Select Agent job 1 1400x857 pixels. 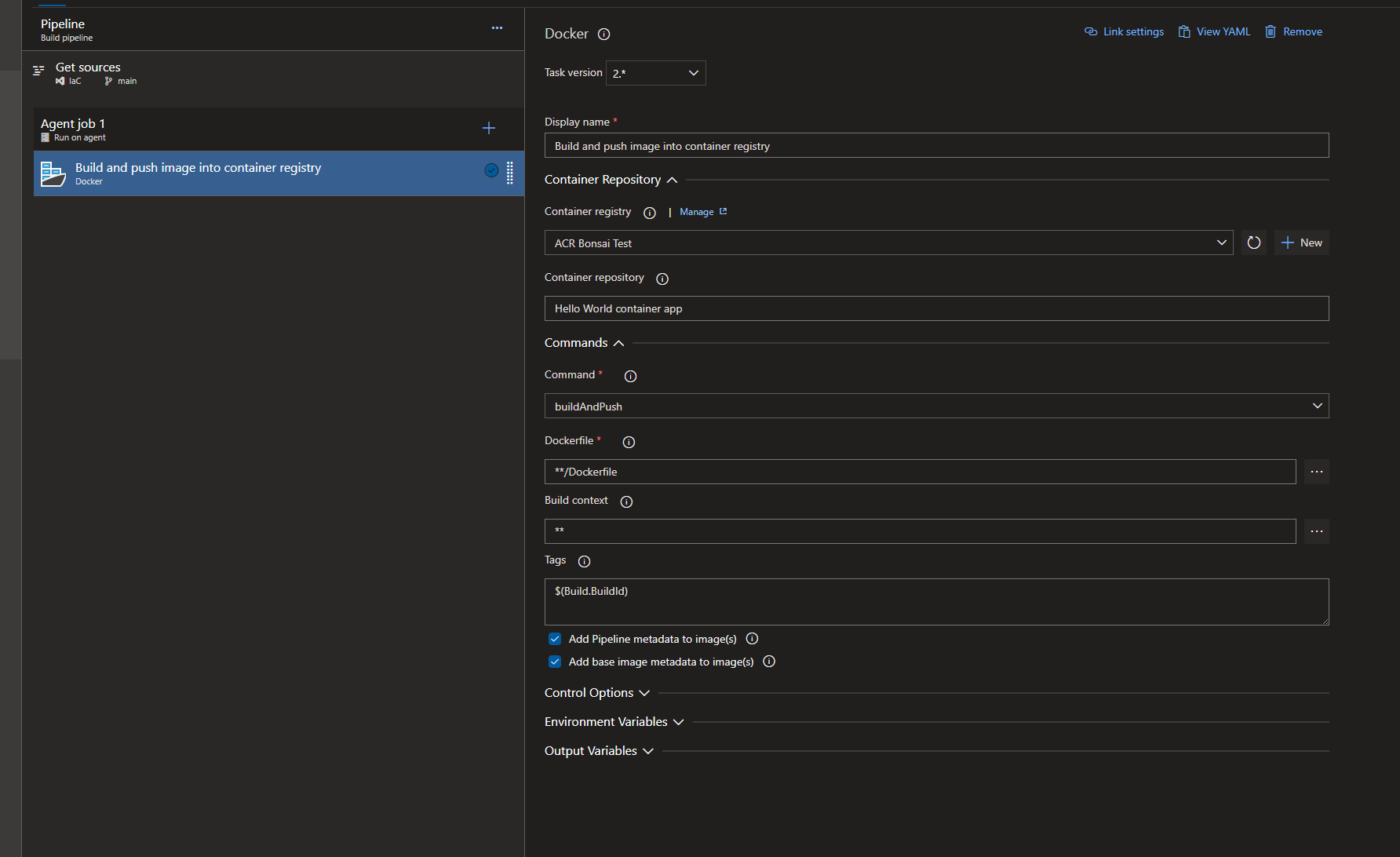click(x=279, y=129)
